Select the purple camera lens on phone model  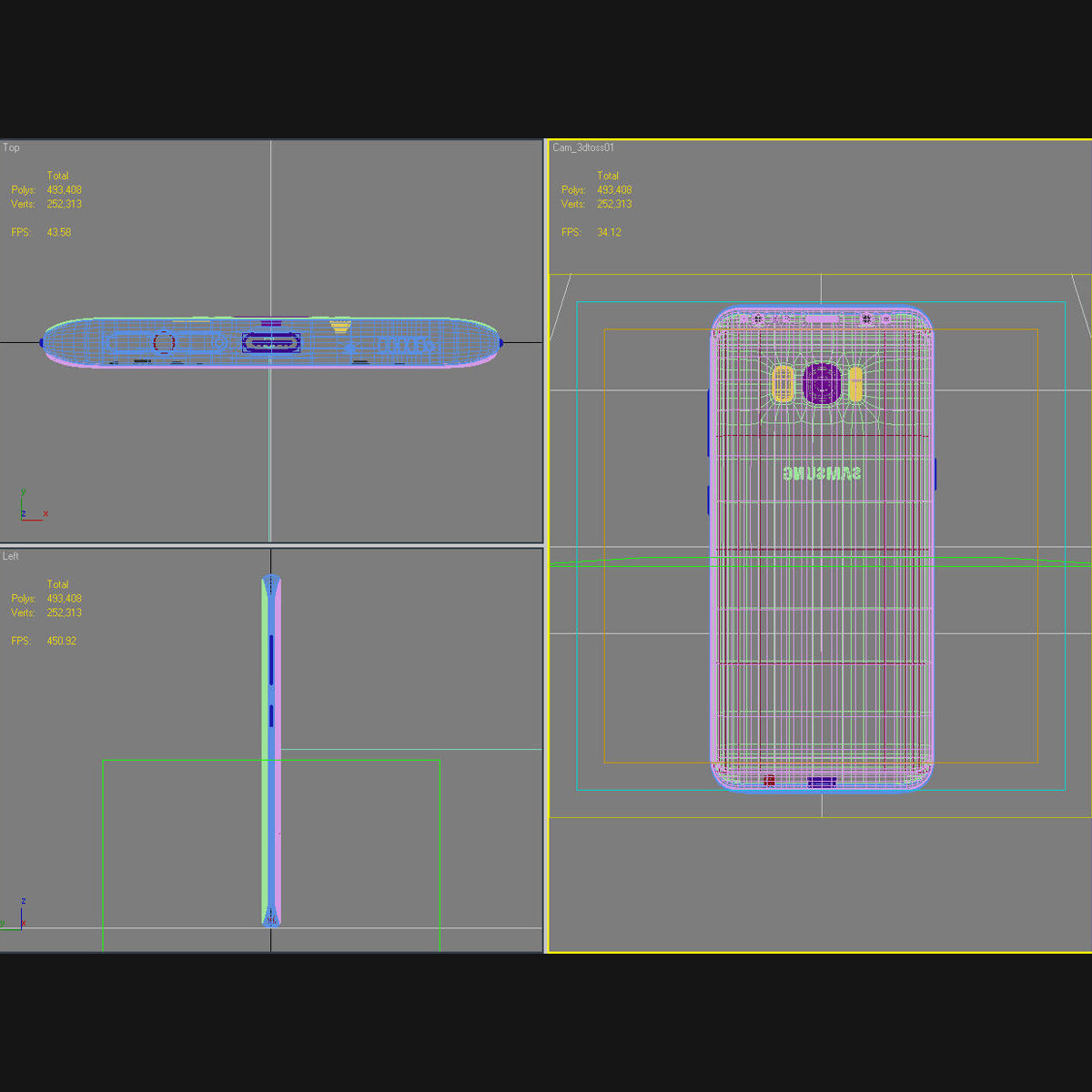(822, 384)
